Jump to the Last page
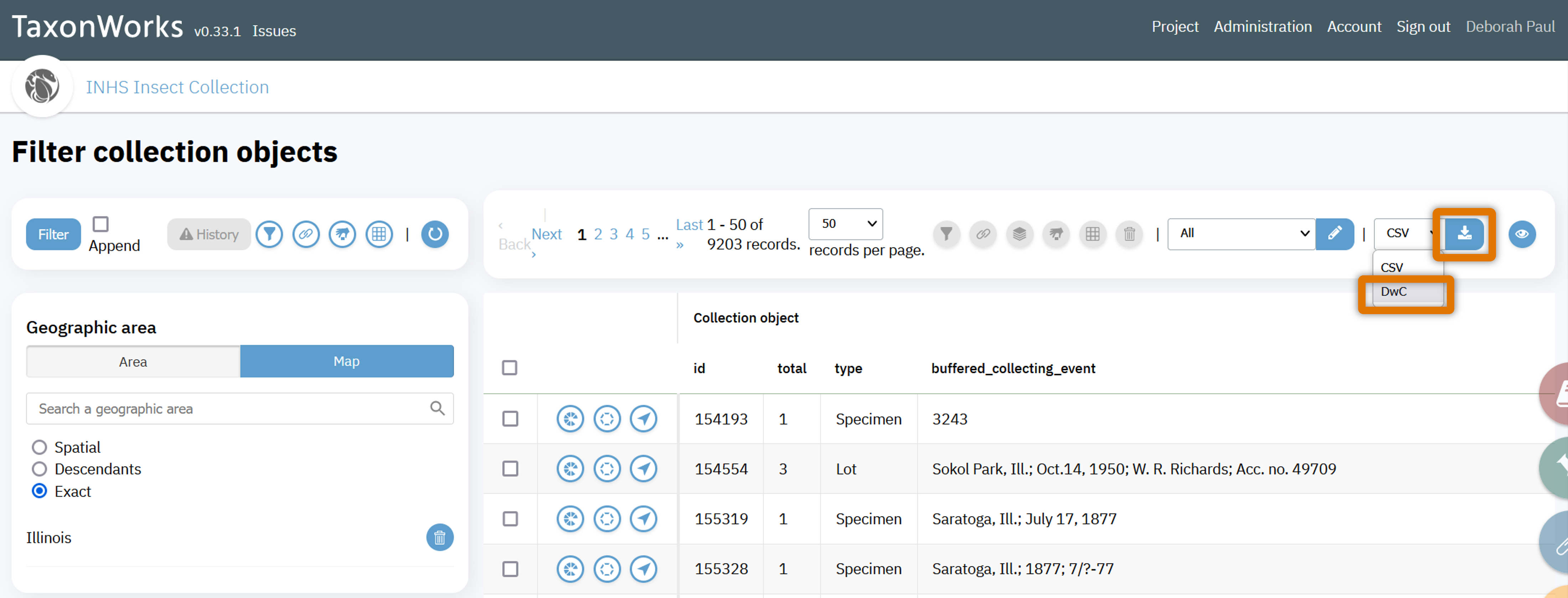This screenshot has width=1568, height=598. (x=689, y=224)
